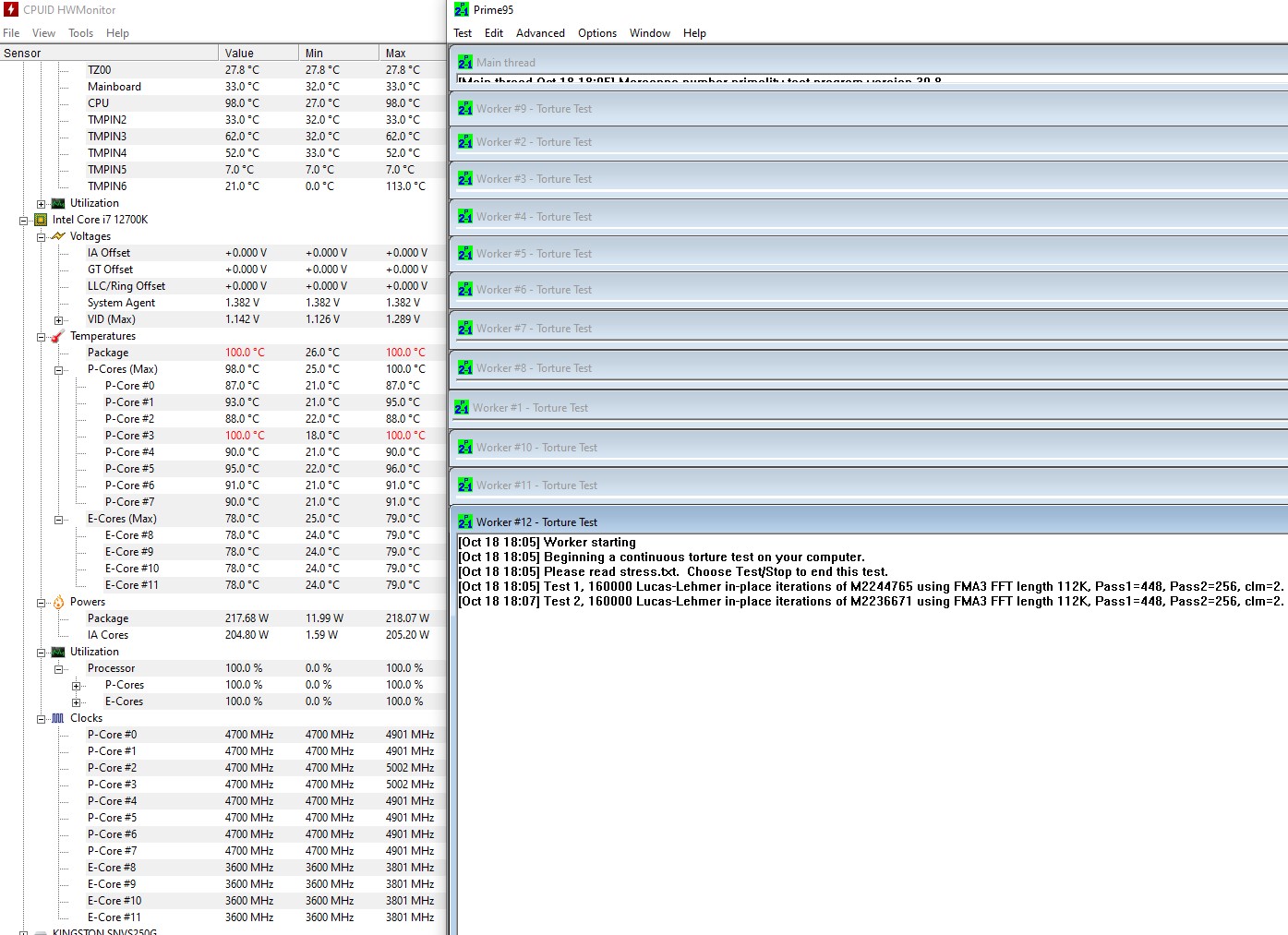Collapse the Processor utilization node

pyautogui.click(x=59, y=669)
